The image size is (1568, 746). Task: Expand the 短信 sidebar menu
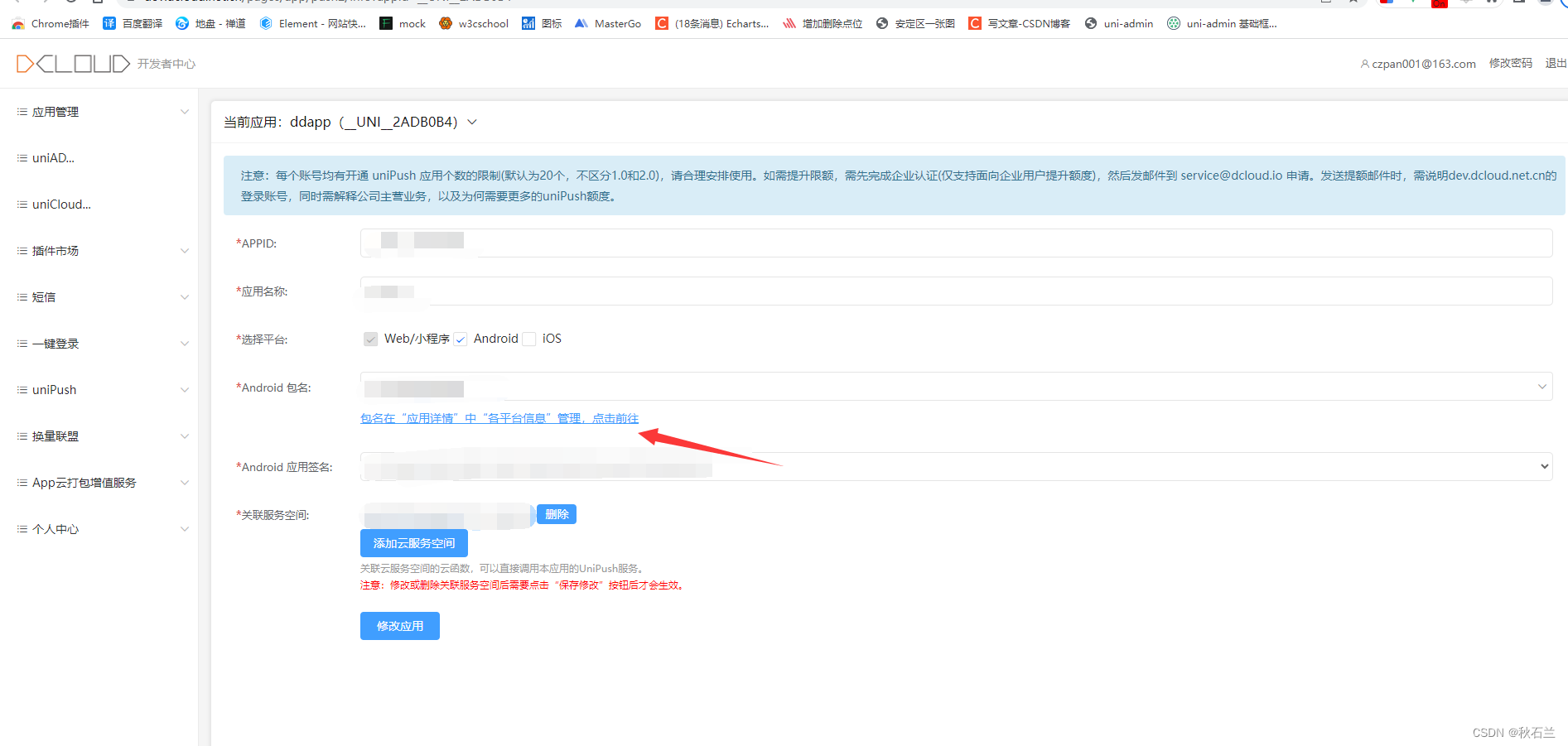[x=99, y=297]
